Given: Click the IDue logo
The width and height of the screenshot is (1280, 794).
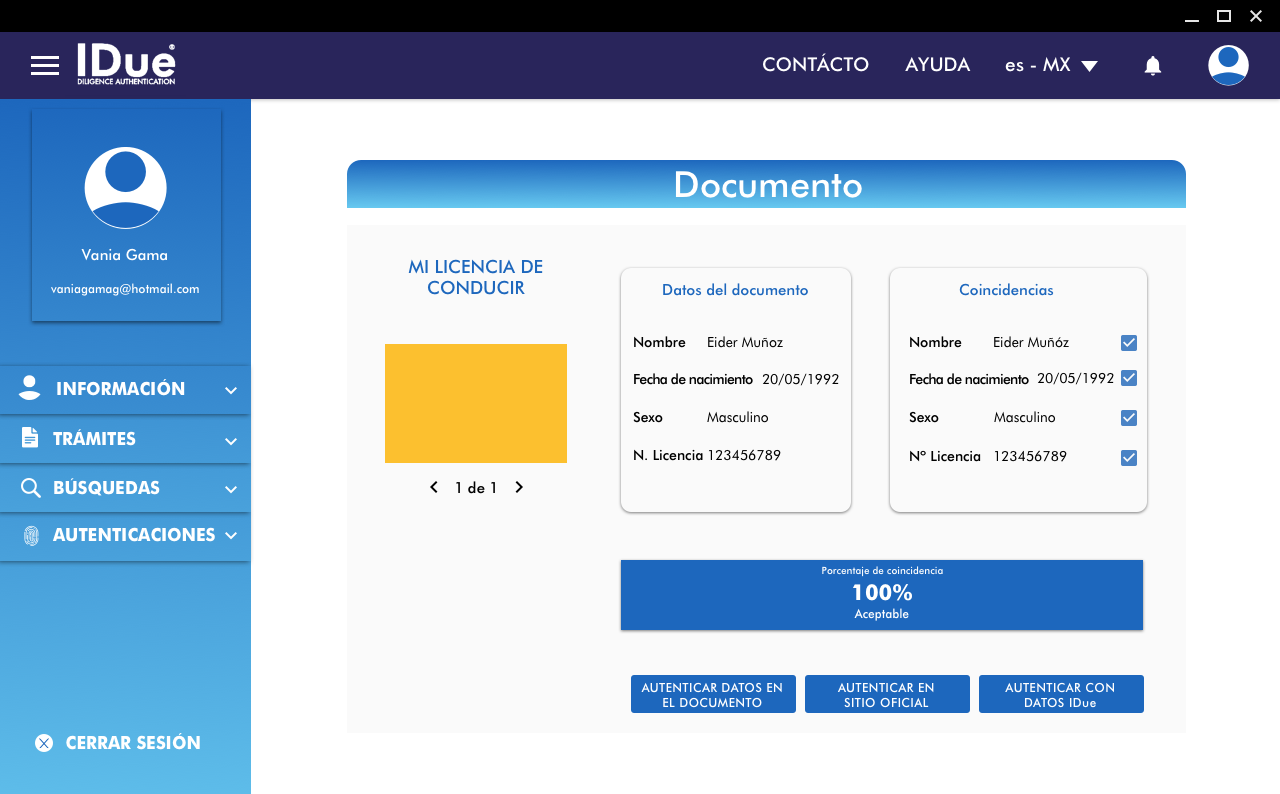Looking at the screenshot, I should (x=126, y=65).
